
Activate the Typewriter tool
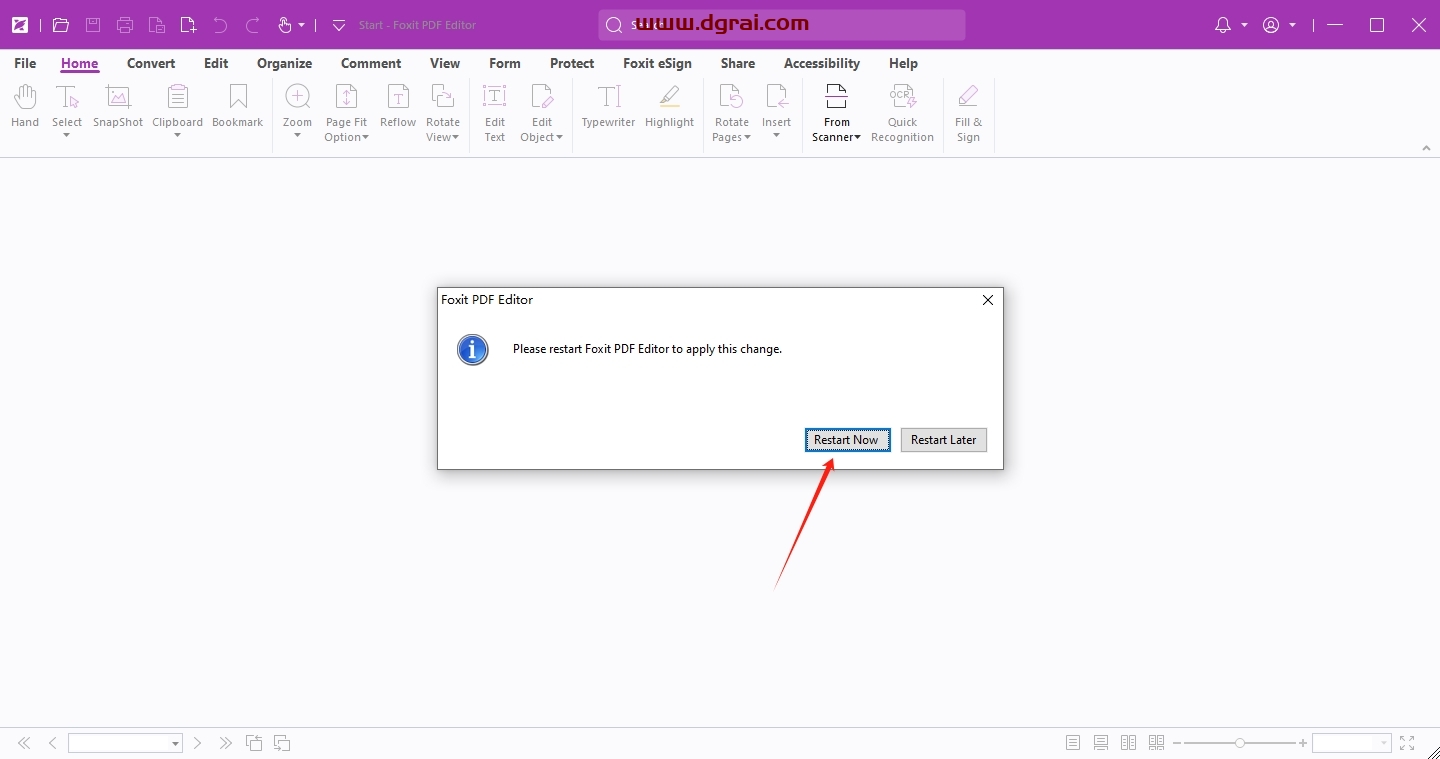[609, 106]
